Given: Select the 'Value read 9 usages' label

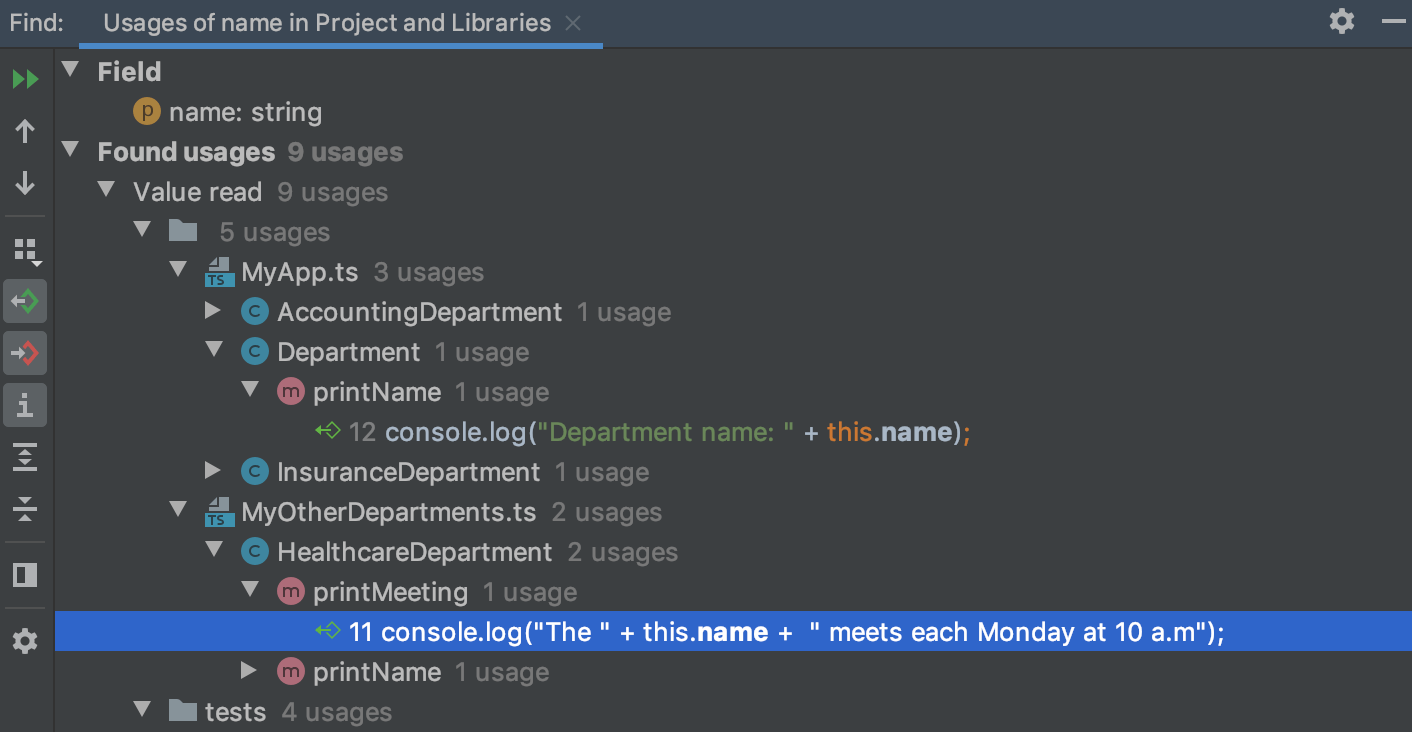Looking at the screenshot, I should [260, 192].
